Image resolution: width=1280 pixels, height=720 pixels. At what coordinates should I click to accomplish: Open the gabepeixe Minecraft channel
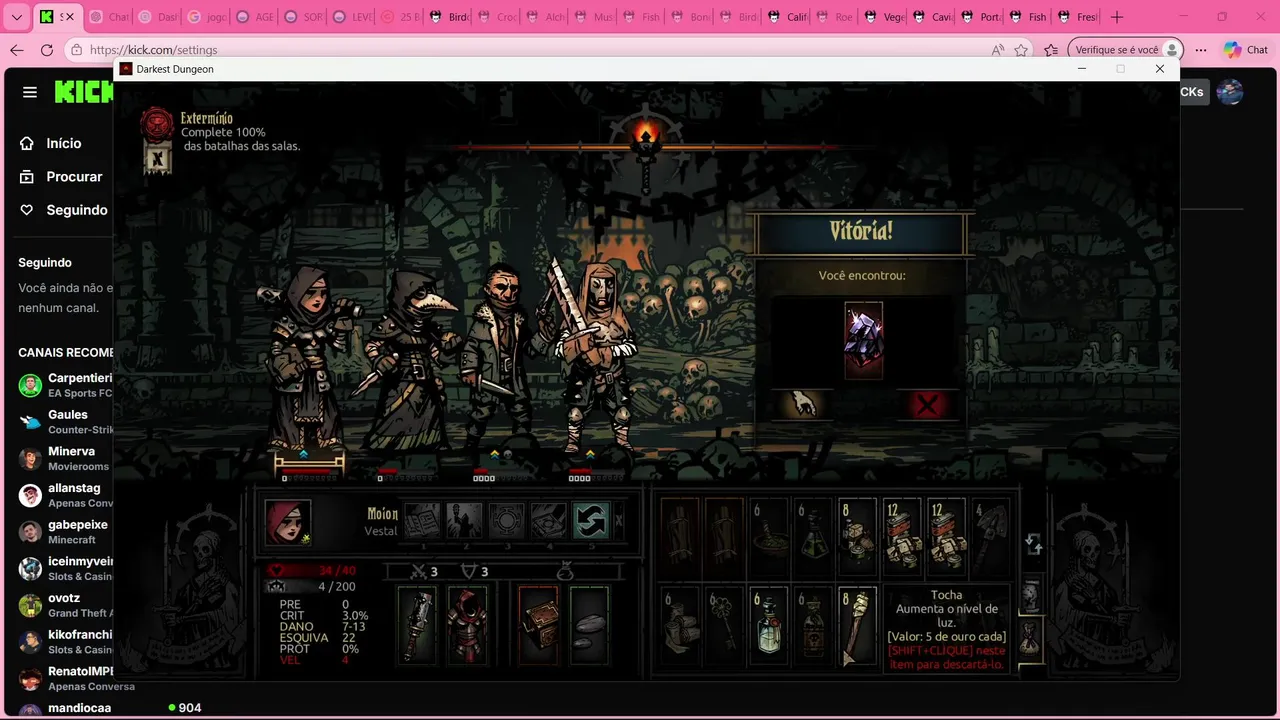[x=65, y=531]
